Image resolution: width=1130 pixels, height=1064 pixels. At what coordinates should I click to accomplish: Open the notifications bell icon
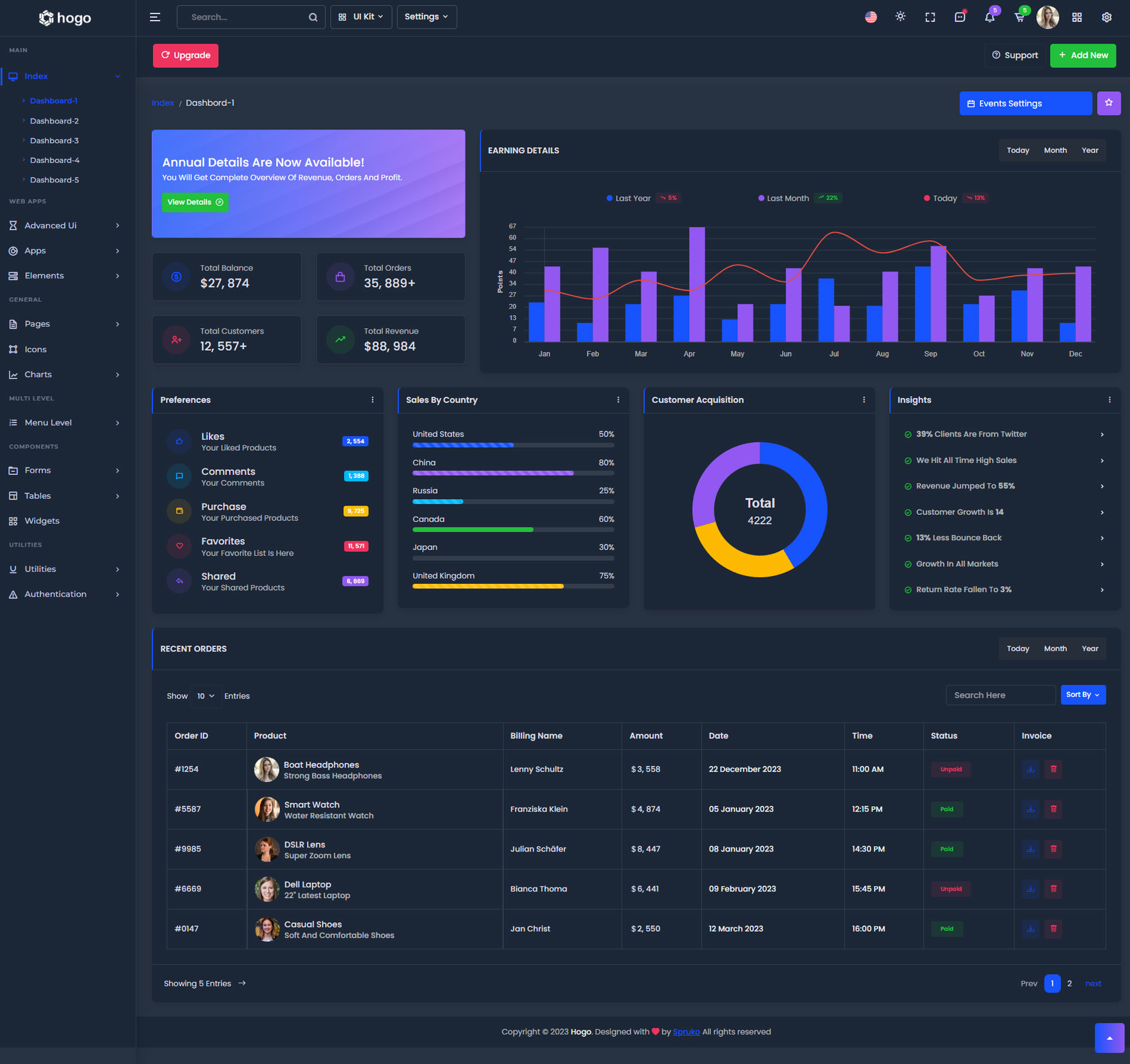point(989,17)
